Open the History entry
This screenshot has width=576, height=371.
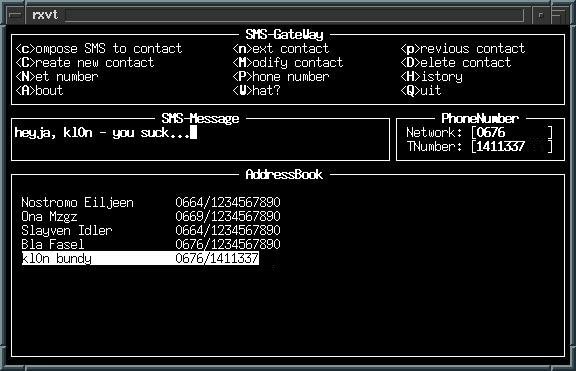(x=432, y=76)
